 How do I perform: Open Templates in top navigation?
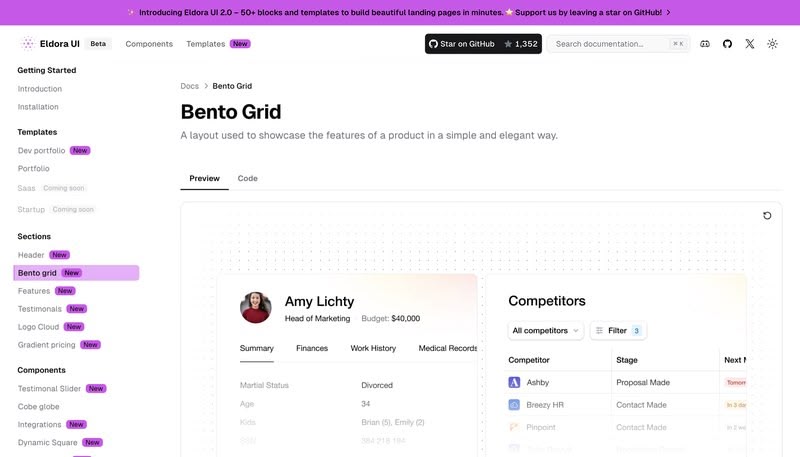coord(206,44)
